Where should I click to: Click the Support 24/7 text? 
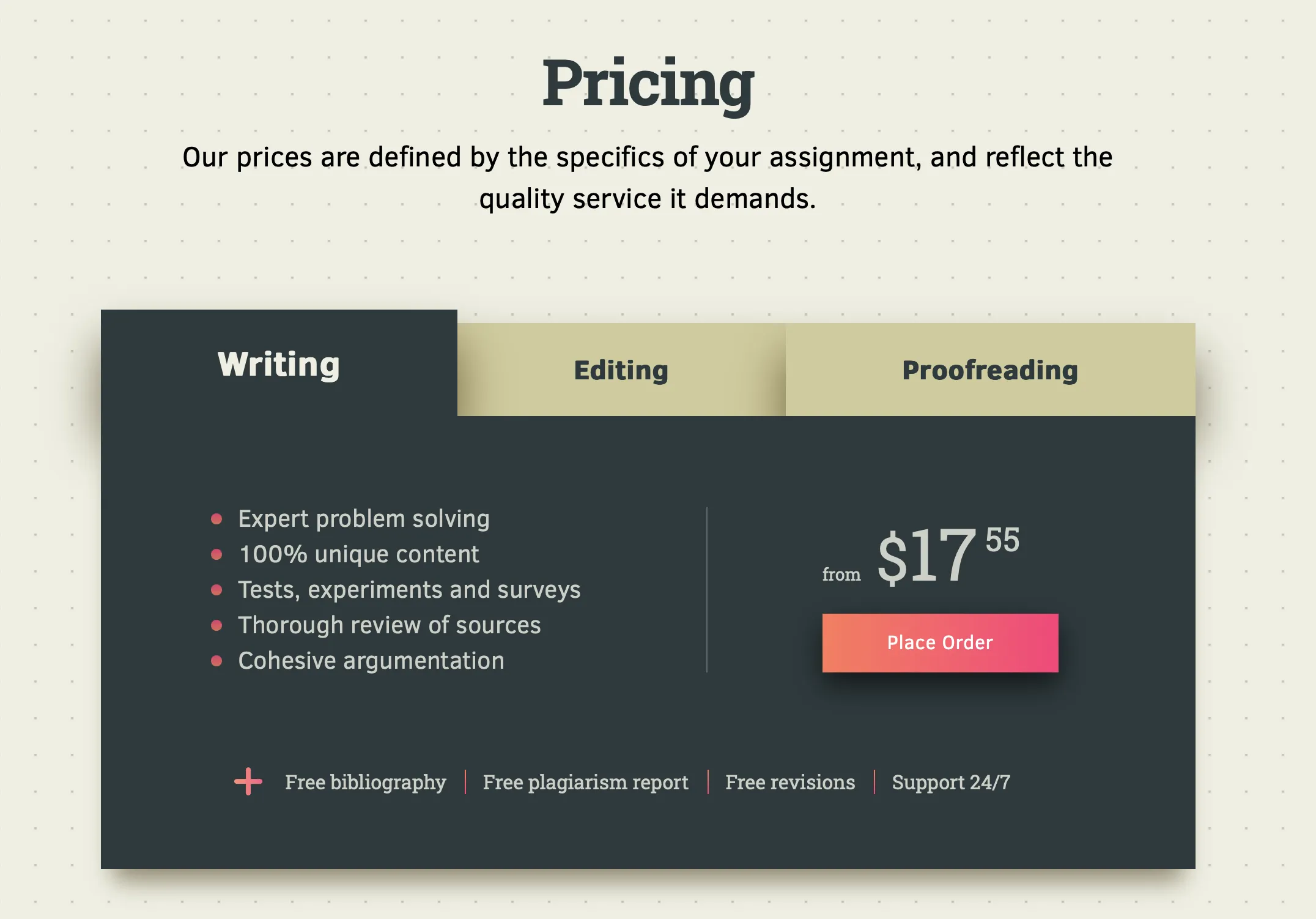(951, 782)
